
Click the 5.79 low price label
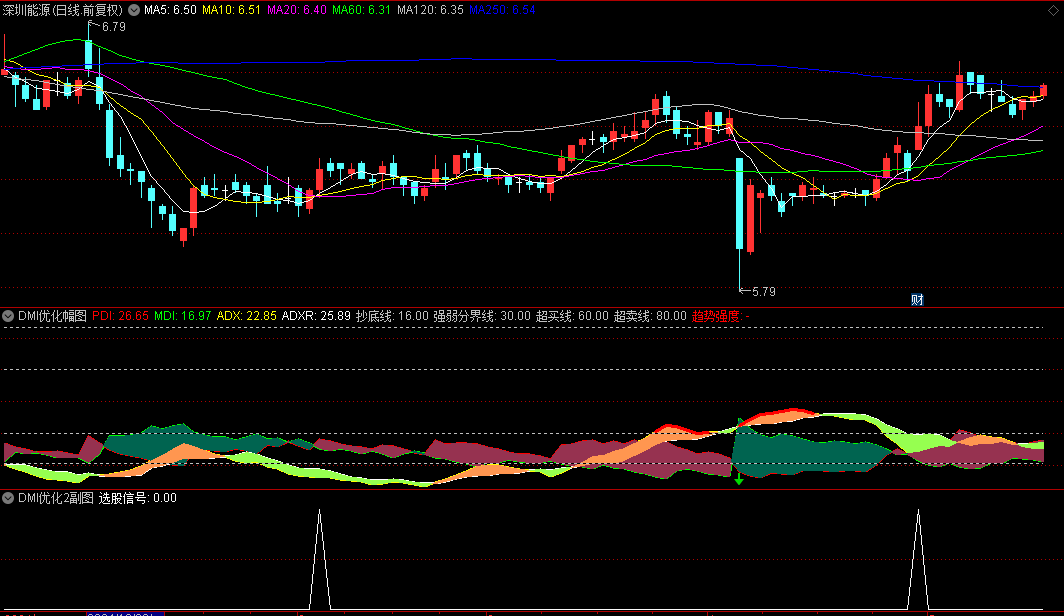[x=763, y=292]
